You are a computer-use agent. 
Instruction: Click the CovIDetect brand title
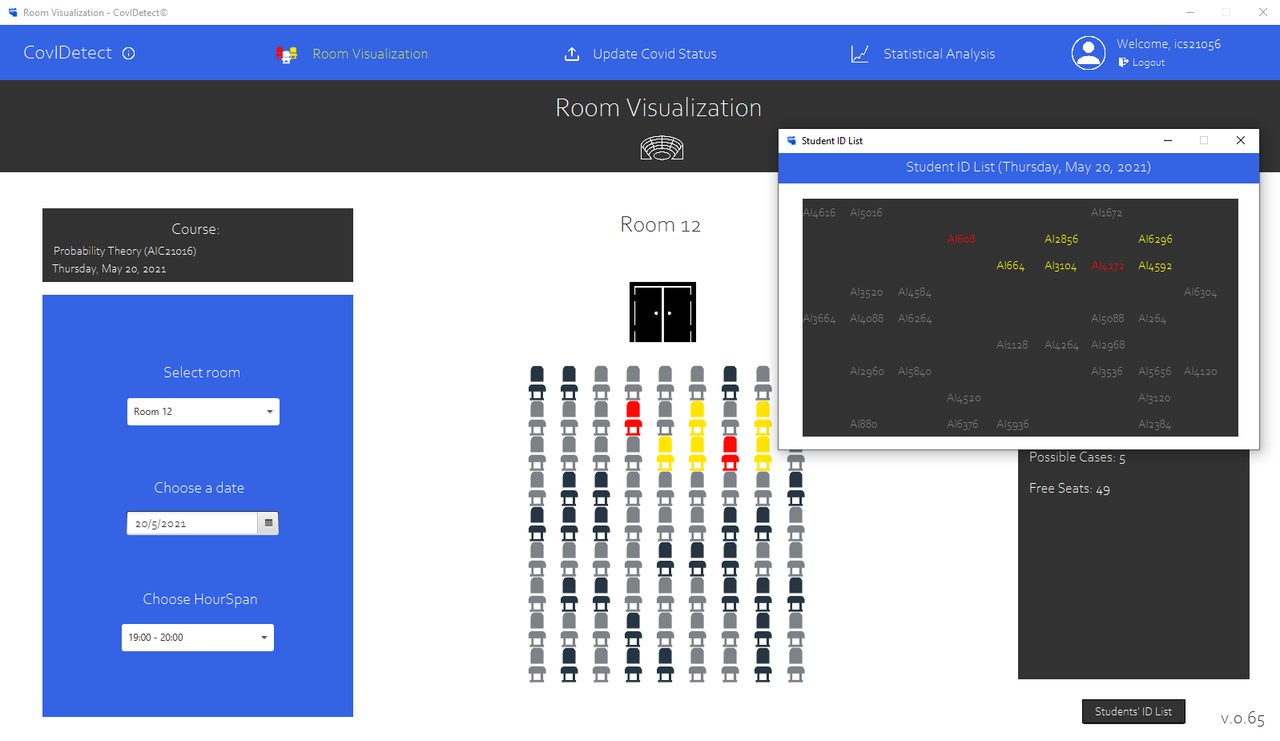click(x=68, y=53)
